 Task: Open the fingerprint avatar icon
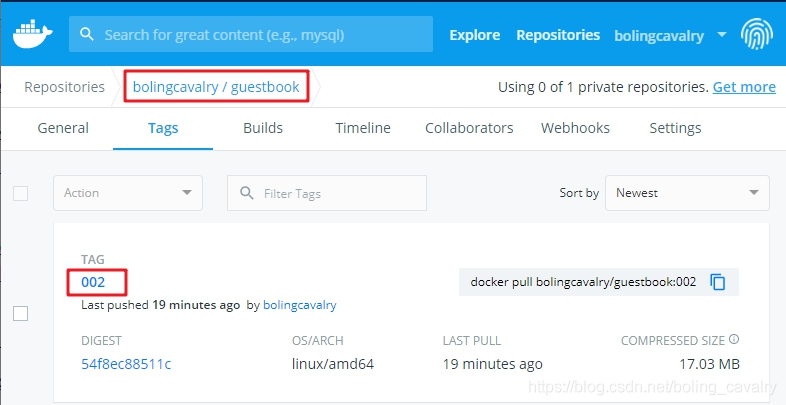[x=756, y=34]
